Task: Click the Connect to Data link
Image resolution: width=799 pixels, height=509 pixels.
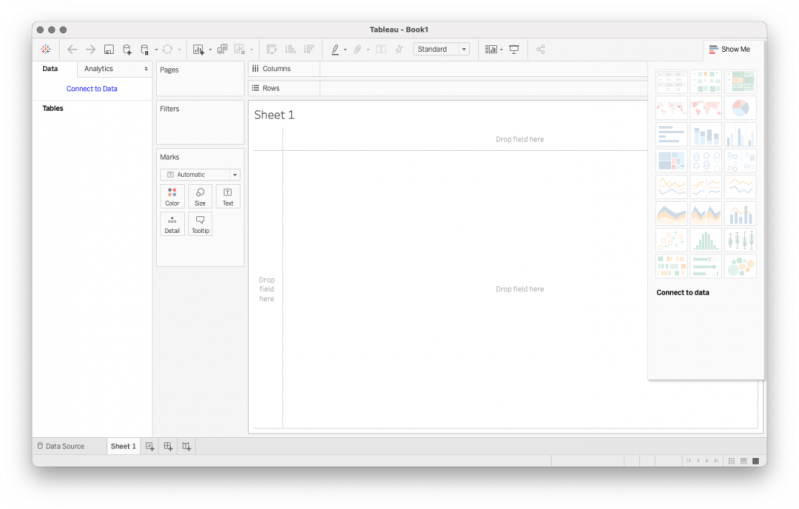Action: point(92,89)
